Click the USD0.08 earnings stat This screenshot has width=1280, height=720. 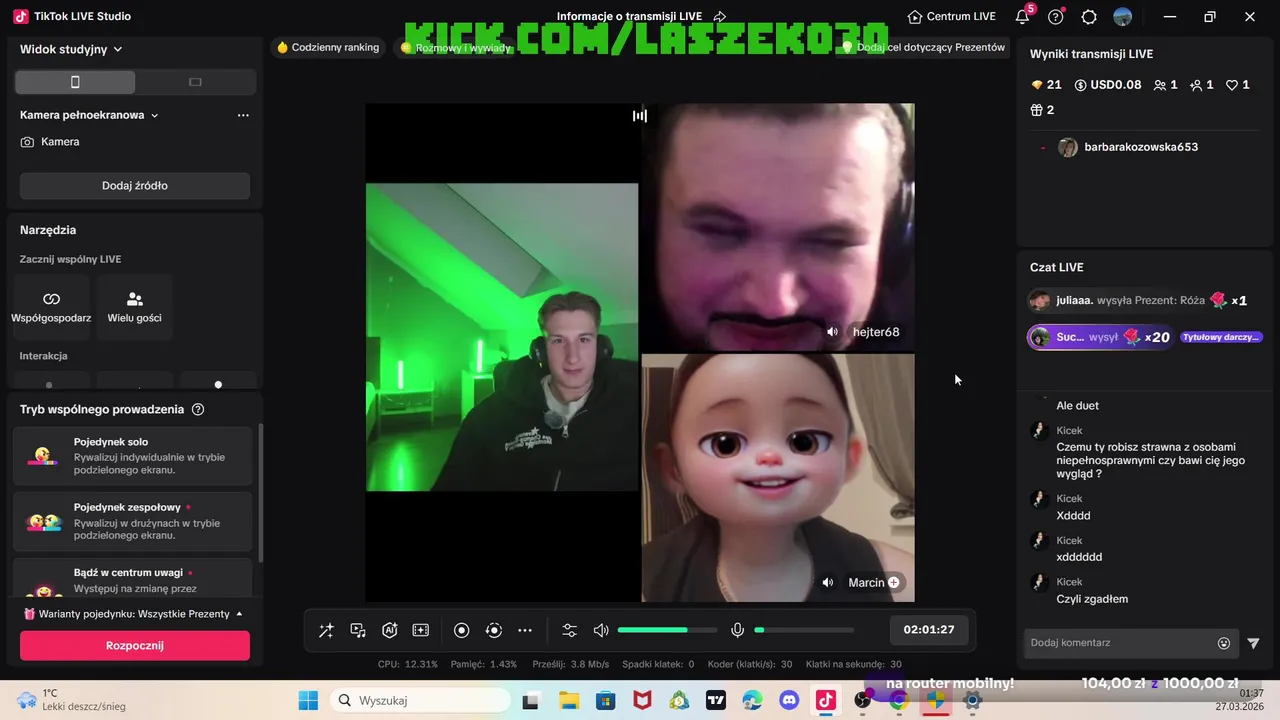(x=1108, y=85)
